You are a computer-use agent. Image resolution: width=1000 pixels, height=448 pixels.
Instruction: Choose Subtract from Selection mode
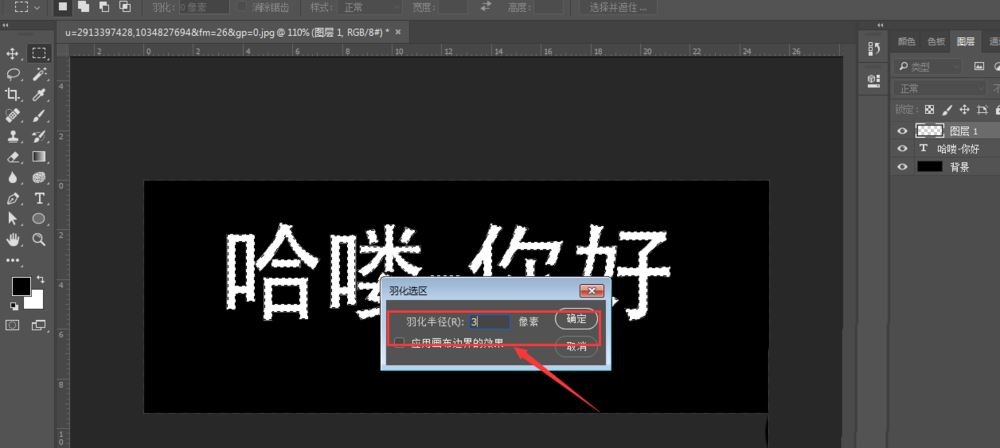coord(104,7)
